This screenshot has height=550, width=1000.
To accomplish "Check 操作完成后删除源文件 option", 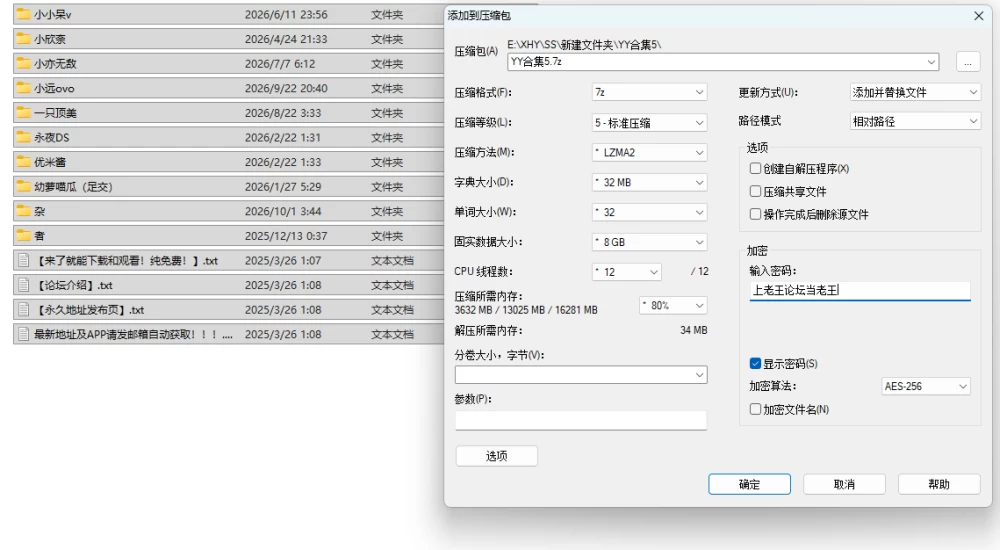I will tap(755, 214).
